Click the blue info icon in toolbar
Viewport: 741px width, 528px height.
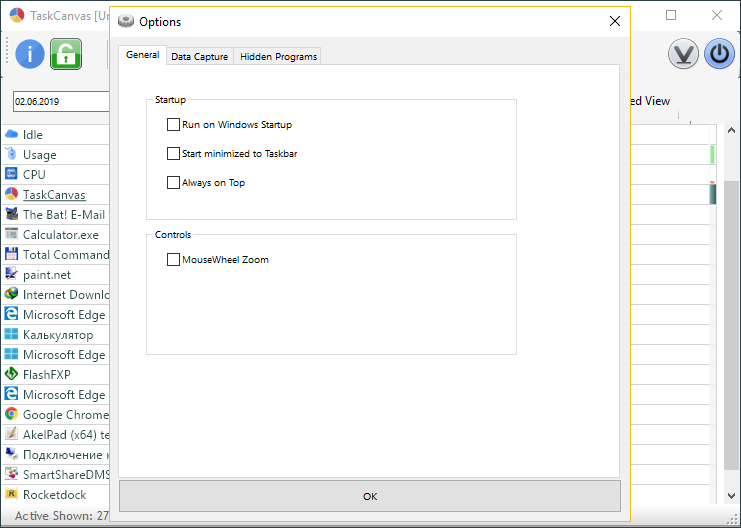pos(30,54)
